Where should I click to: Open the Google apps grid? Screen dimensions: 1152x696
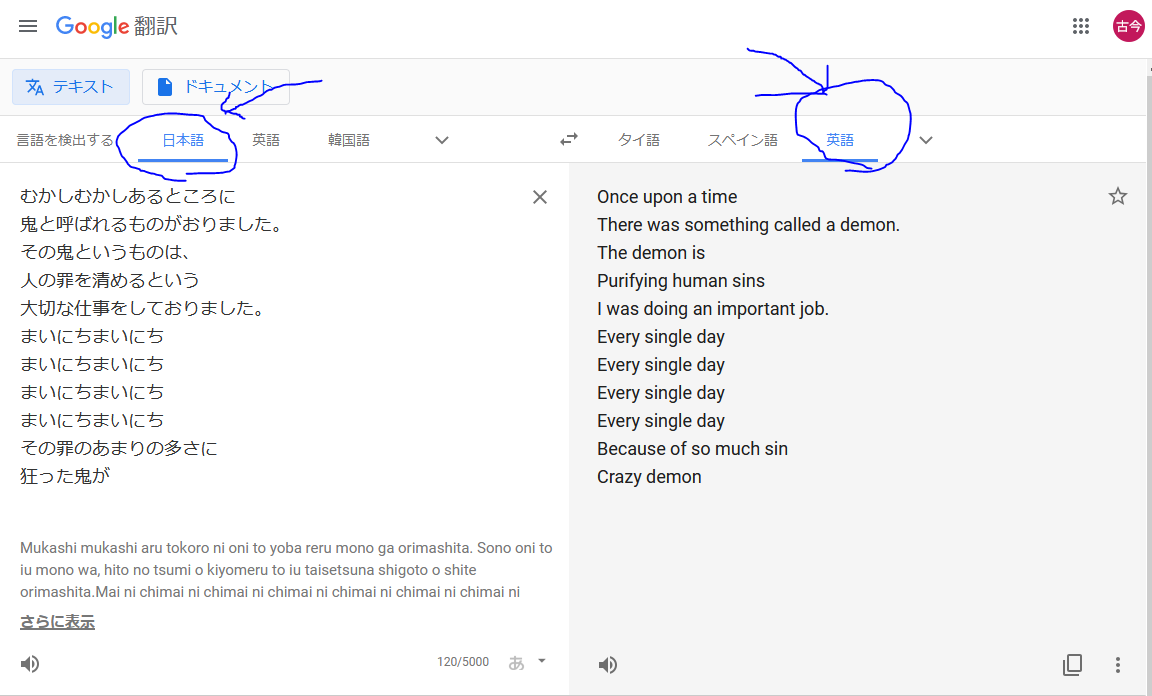[x=1080, y=26]
